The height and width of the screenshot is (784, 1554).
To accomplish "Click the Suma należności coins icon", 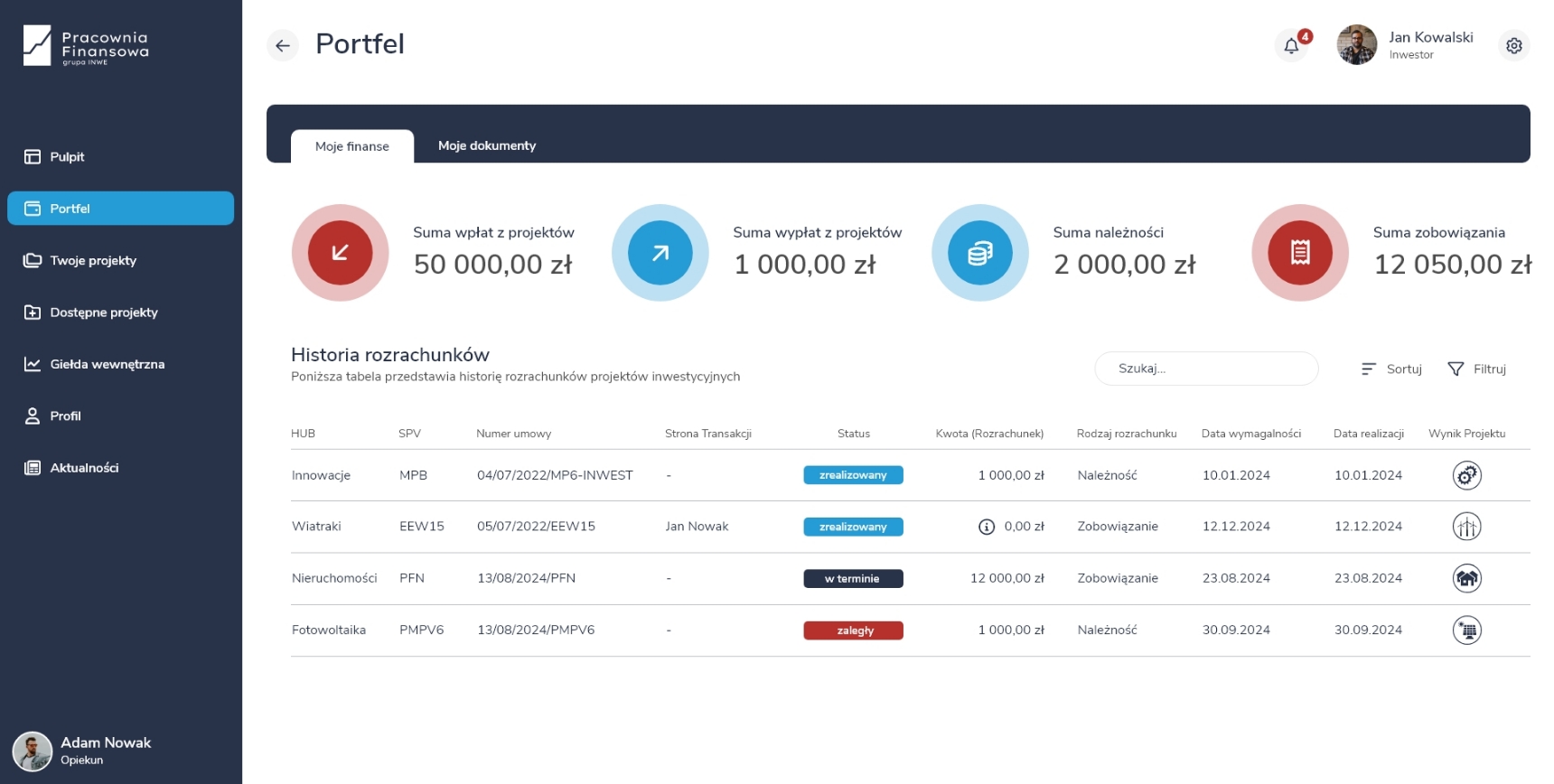I will point(979,253).
